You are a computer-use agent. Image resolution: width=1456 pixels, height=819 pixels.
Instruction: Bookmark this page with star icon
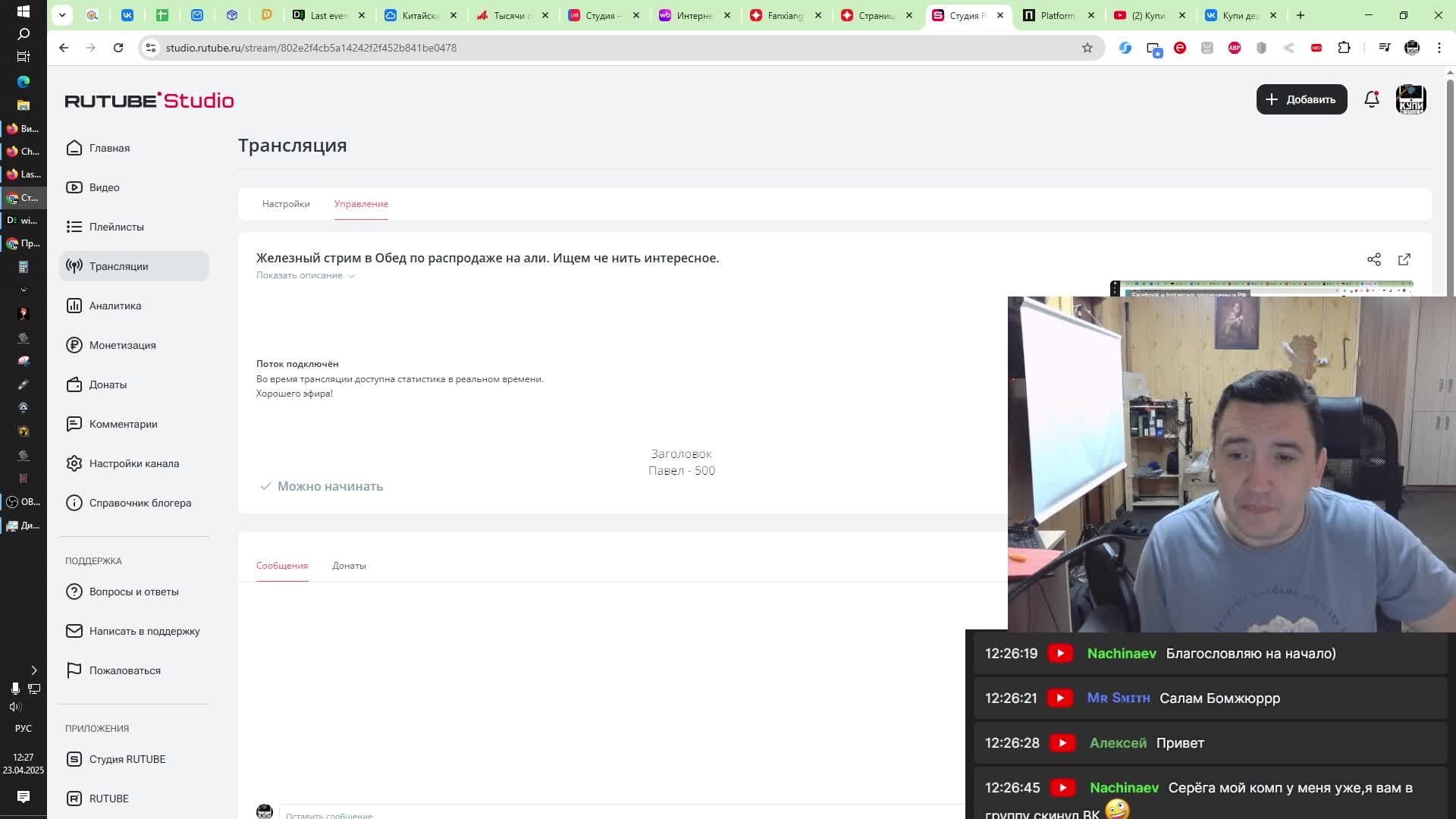[1087, 48]
